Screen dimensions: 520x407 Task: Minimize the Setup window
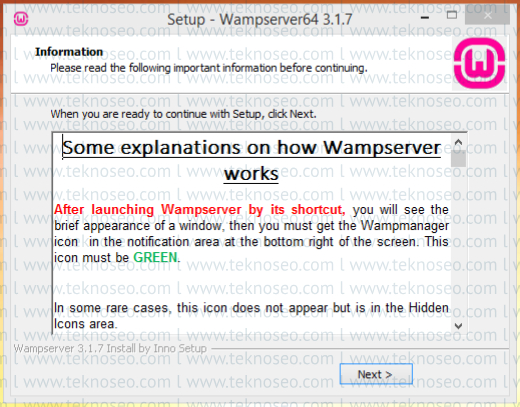[x=425, y=17]
